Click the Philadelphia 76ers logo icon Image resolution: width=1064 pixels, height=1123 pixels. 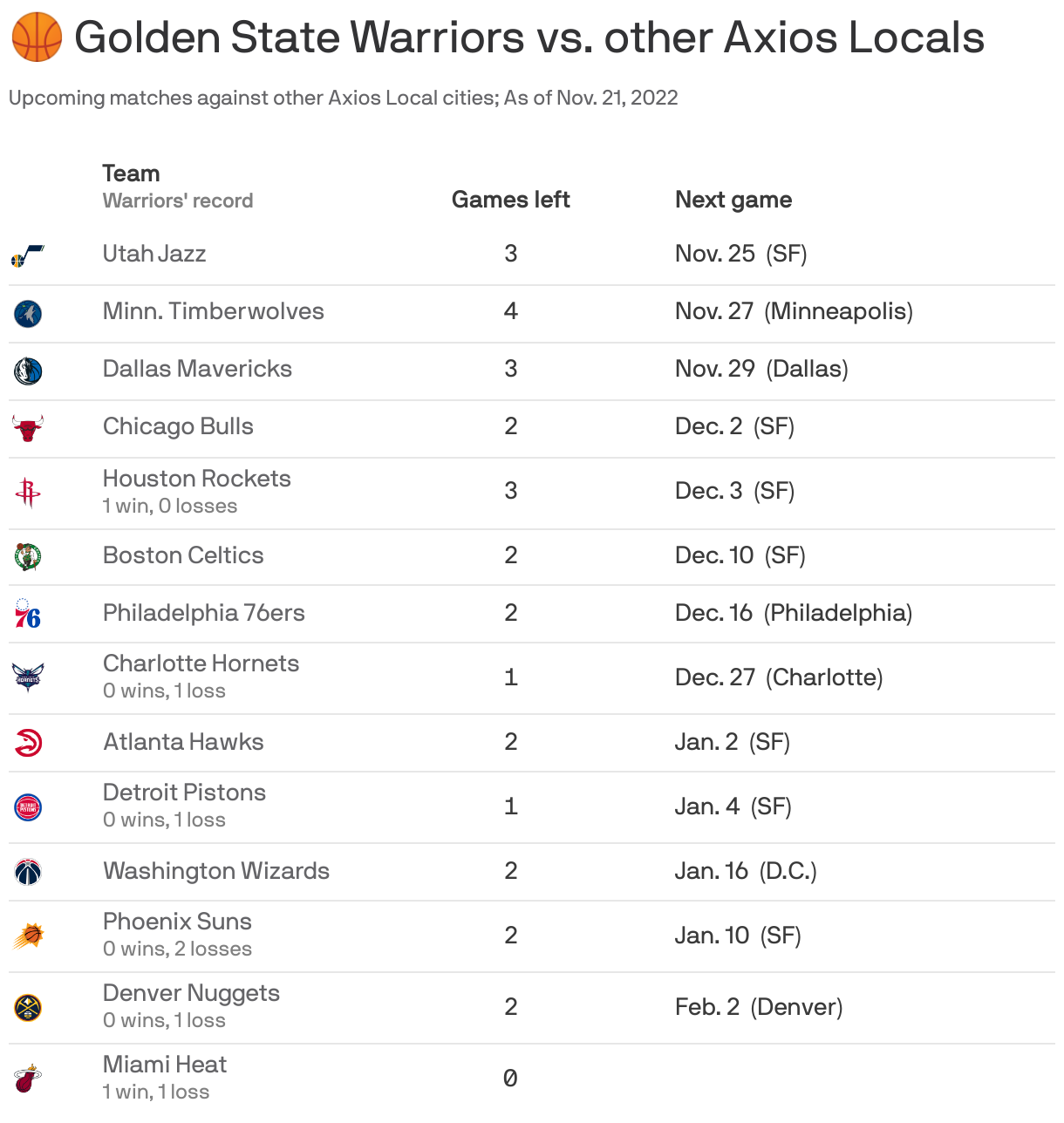click(28, 614)
